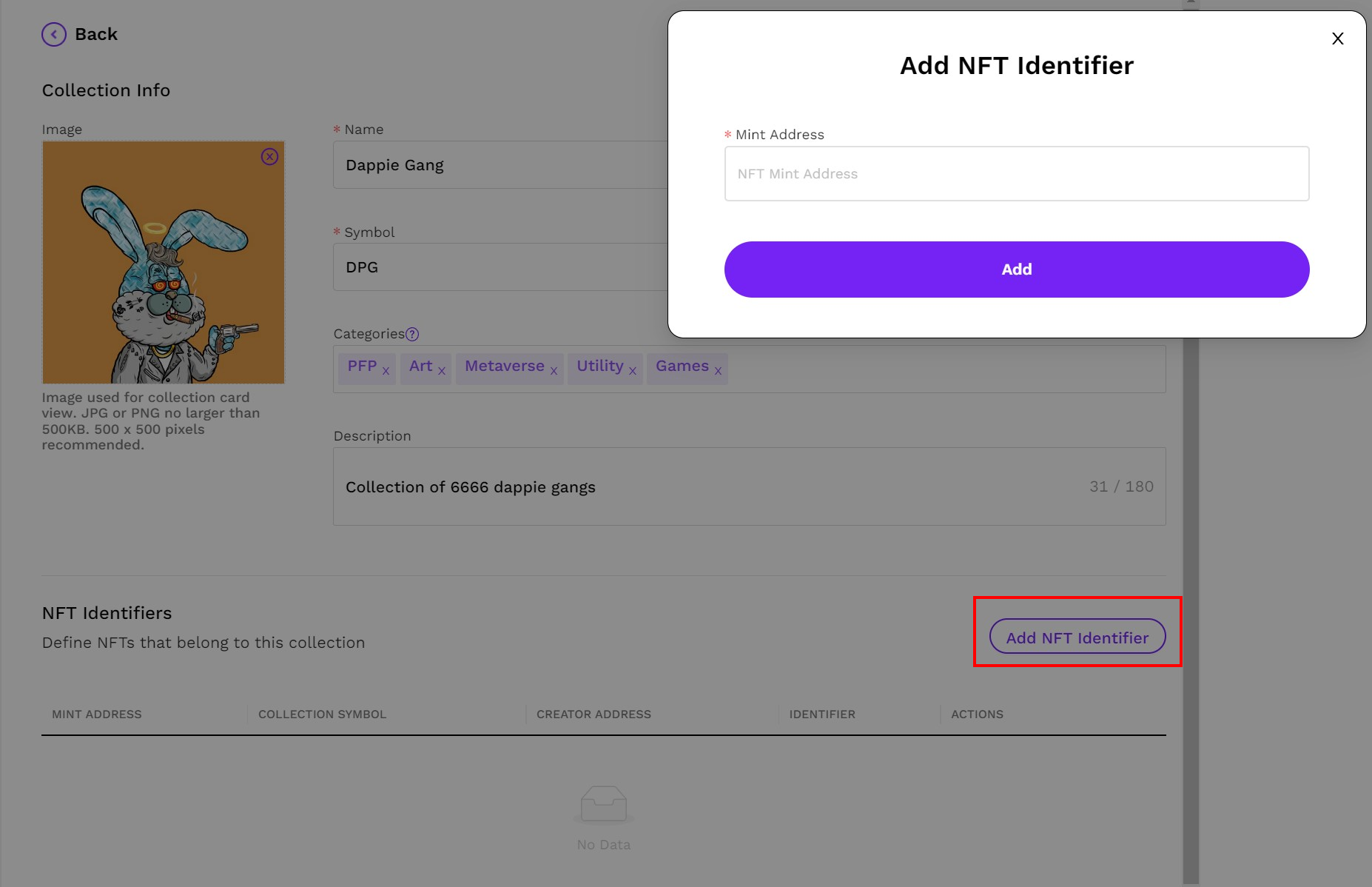Screen dimensions: 1372x887
Task: Click the NFT Mint Address input field
Action: (1016, 174)
